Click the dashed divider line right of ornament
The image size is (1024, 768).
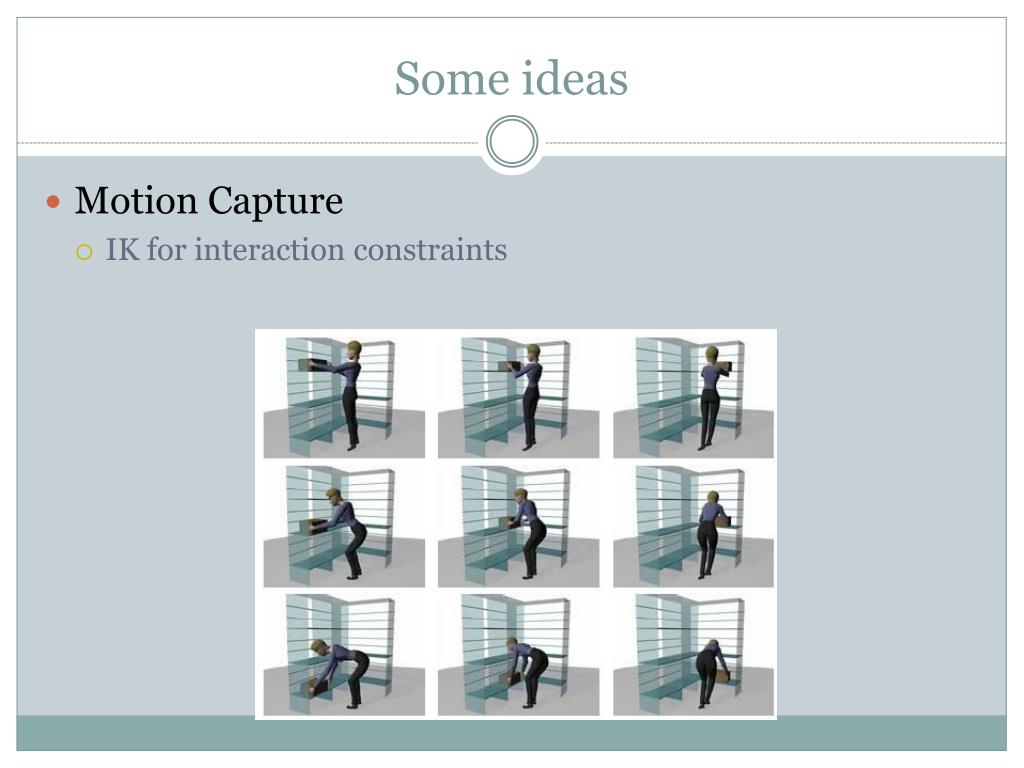click(x=776, y=142)
